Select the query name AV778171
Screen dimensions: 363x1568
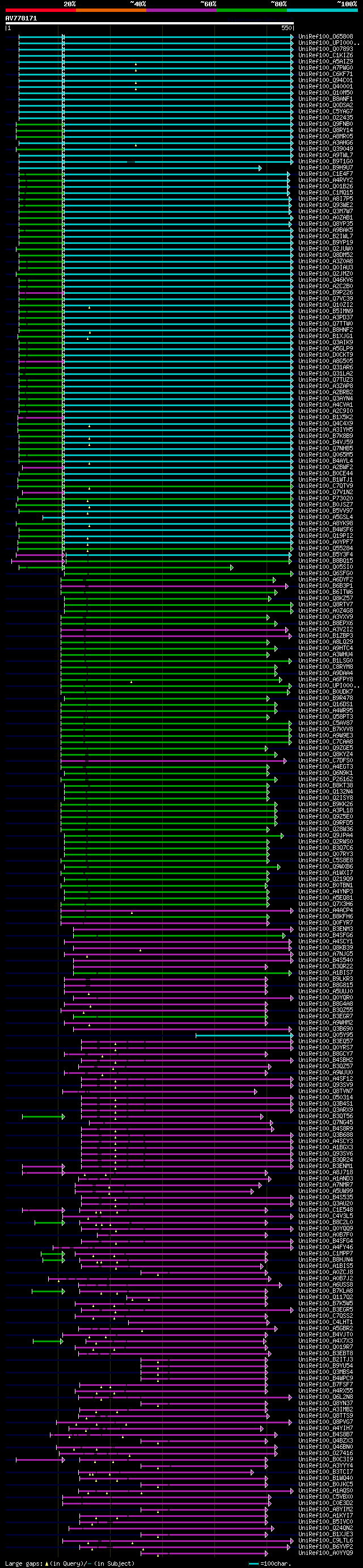[22, 18]
